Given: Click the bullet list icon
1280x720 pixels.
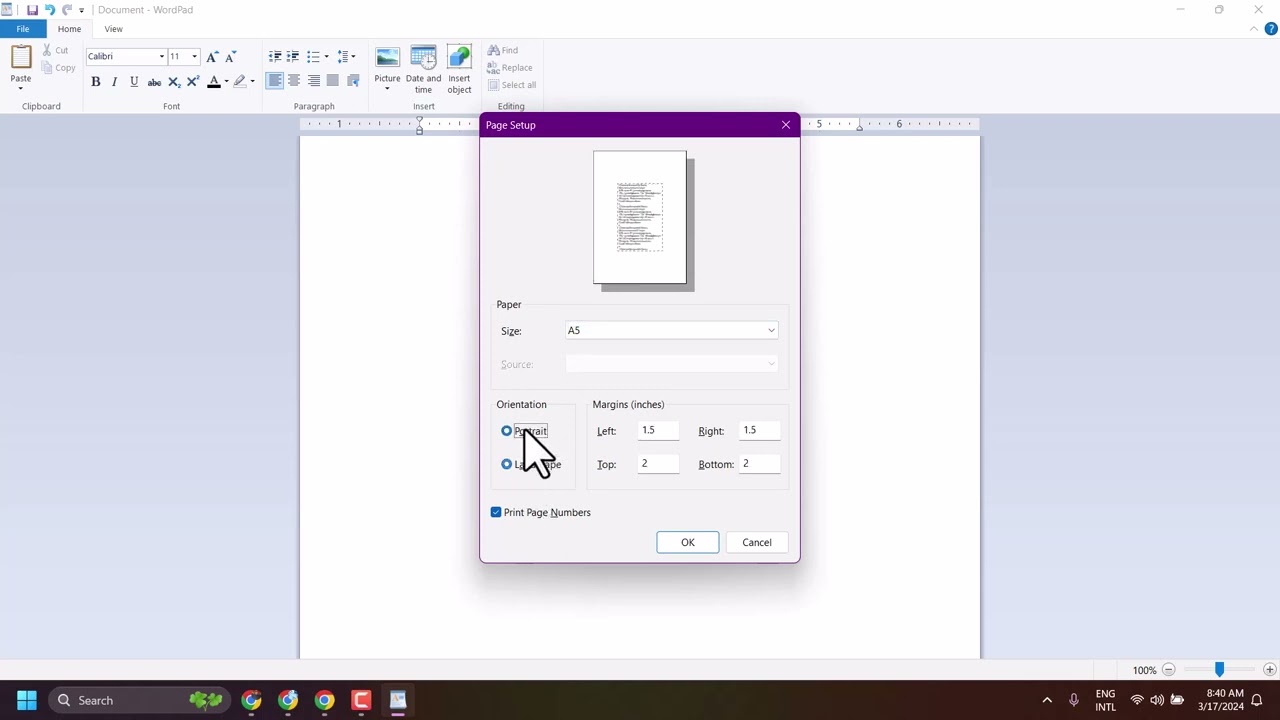Looking at the screenshot, I should [313, 56].
